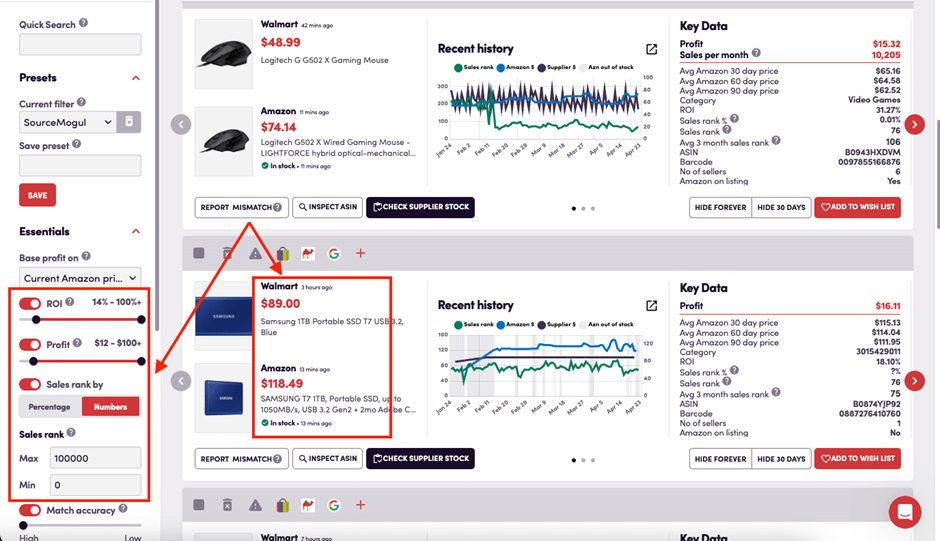Inspect ASIN on Samsung SSD card
The image size is (940, 541).
[x=327, y=459]
